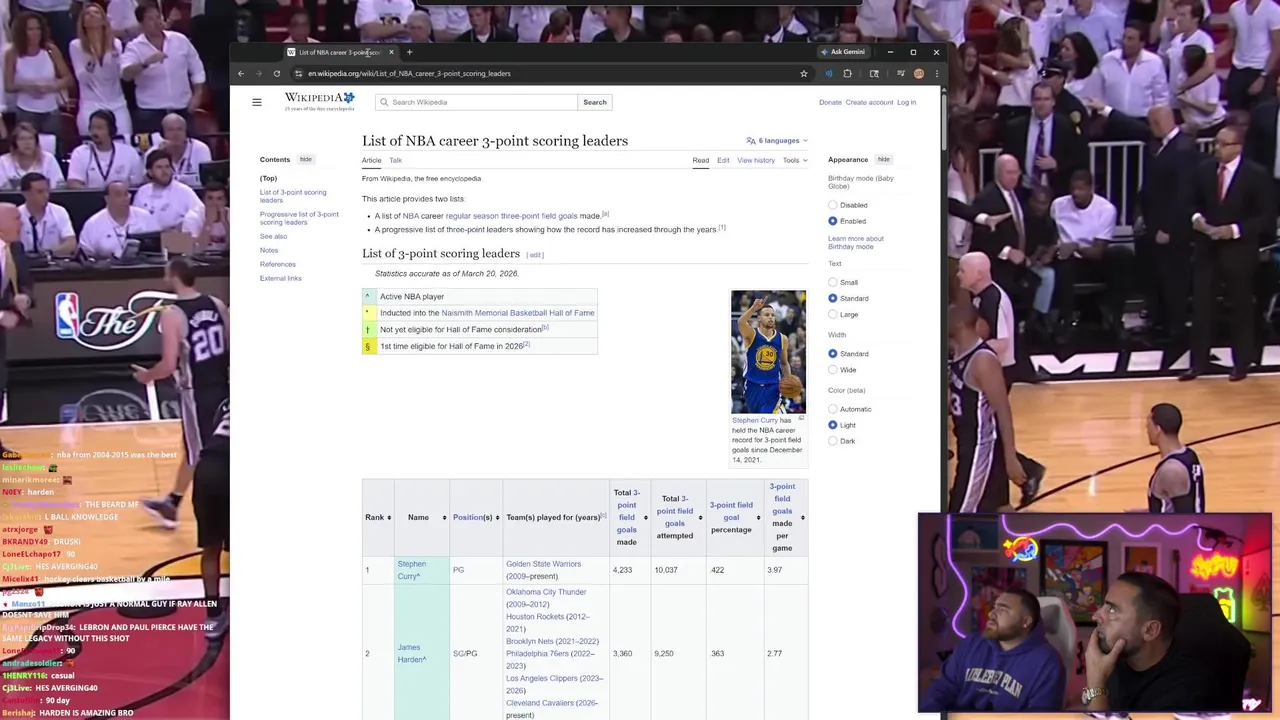Set text size to Small
This screenshot has width=1280, height=720.
pos(833,282)
